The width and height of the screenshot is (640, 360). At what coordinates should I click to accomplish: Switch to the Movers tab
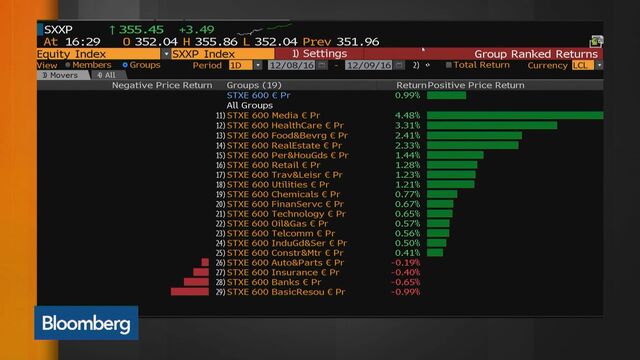click(63, 75)
